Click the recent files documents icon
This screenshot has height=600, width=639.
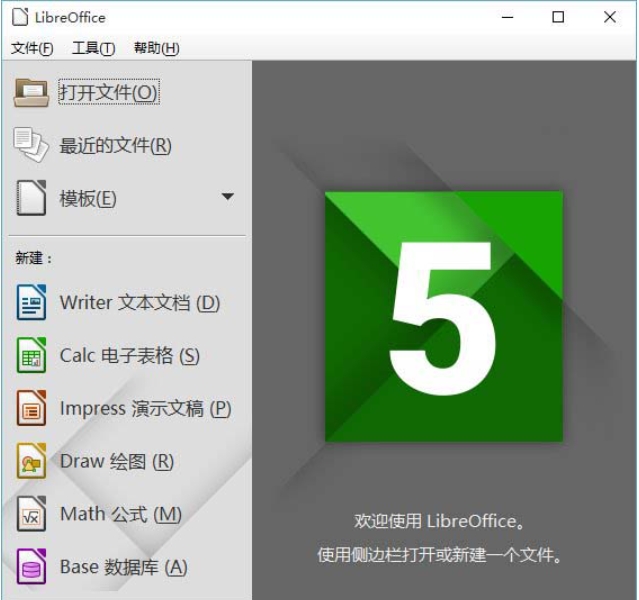[31, 145]
